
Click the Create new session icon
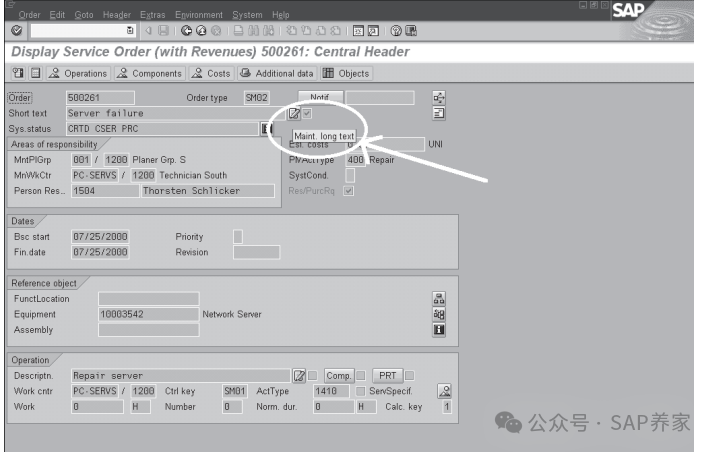click(x=358, y=30)
